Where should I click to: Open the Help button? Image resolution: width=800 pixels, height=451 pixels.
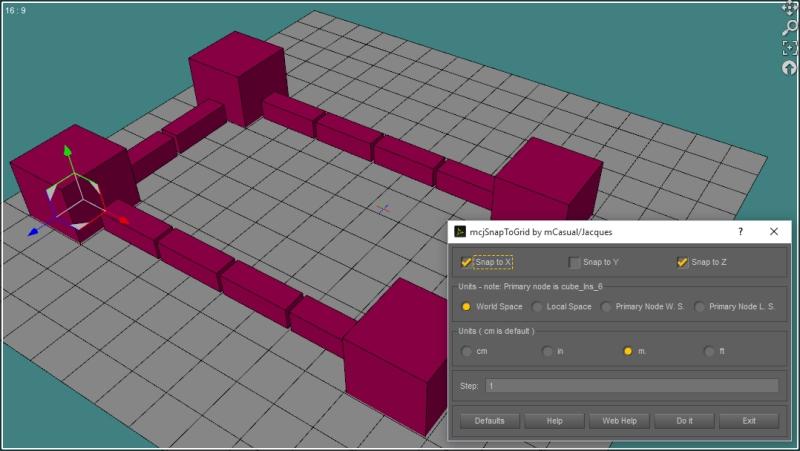(555, 421)
